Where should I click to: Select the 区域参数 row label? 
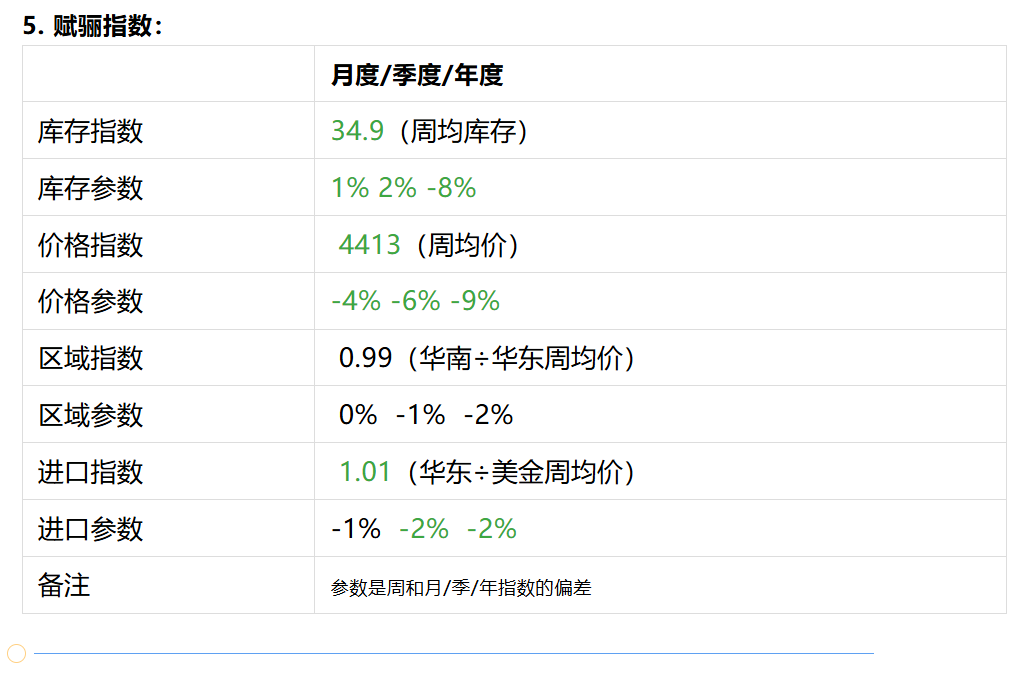91,415
